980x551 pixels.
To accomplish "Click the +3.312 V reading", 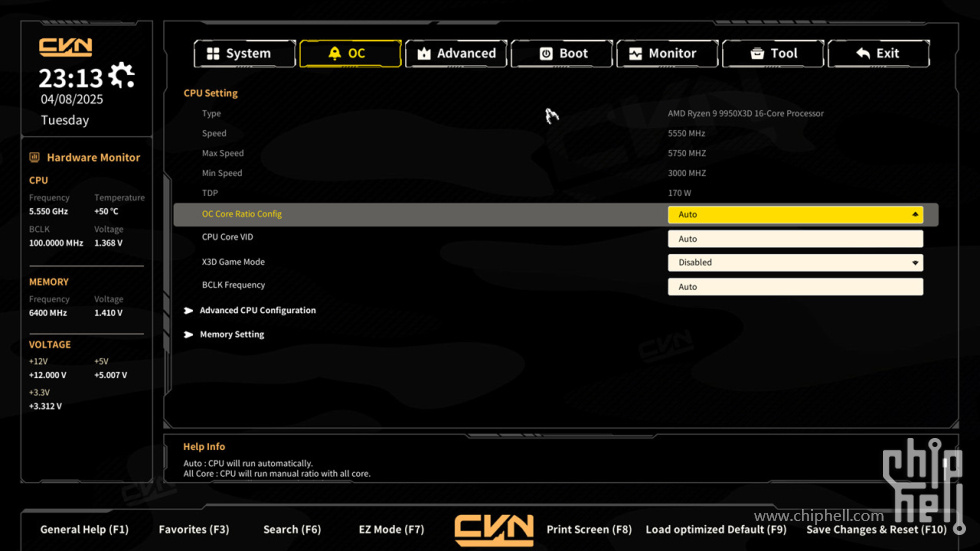I will pyautogui.click(x=45, y=407).
